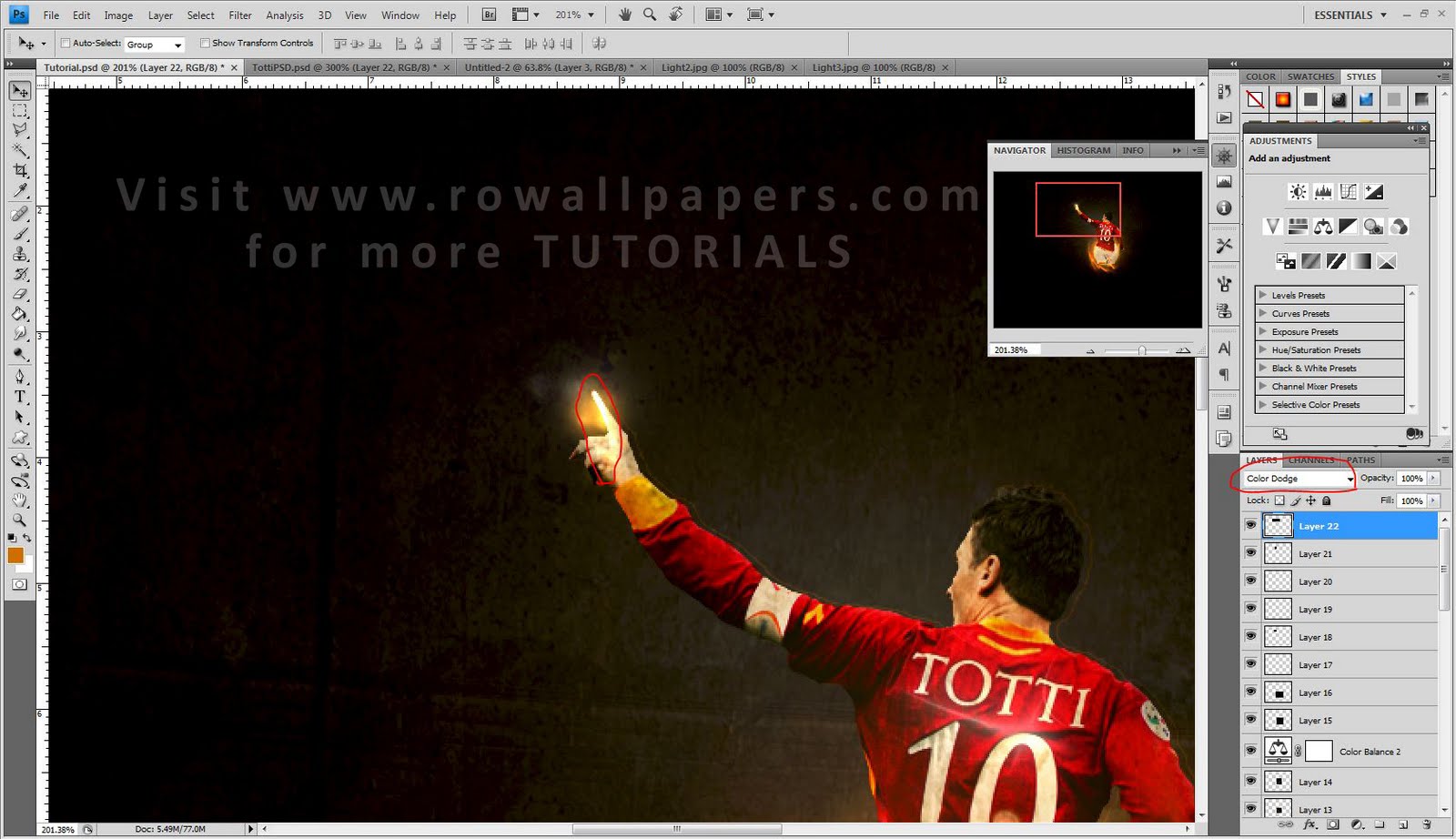Launch Bridge from the application bar
This screenshot has height=839, width=1456.
coord(489,15)
